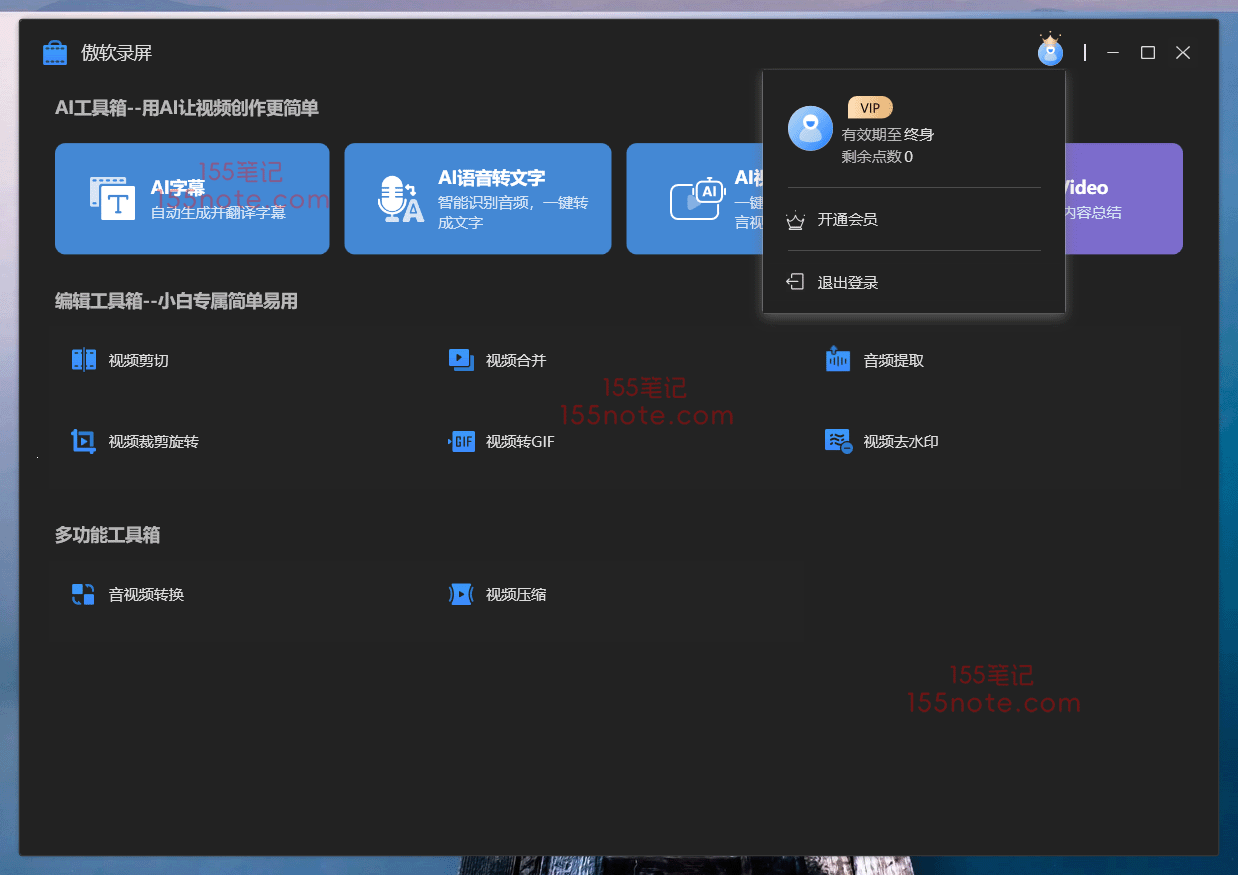
Task: Click the video crop and rotate icon
Action: coord(84,441)
